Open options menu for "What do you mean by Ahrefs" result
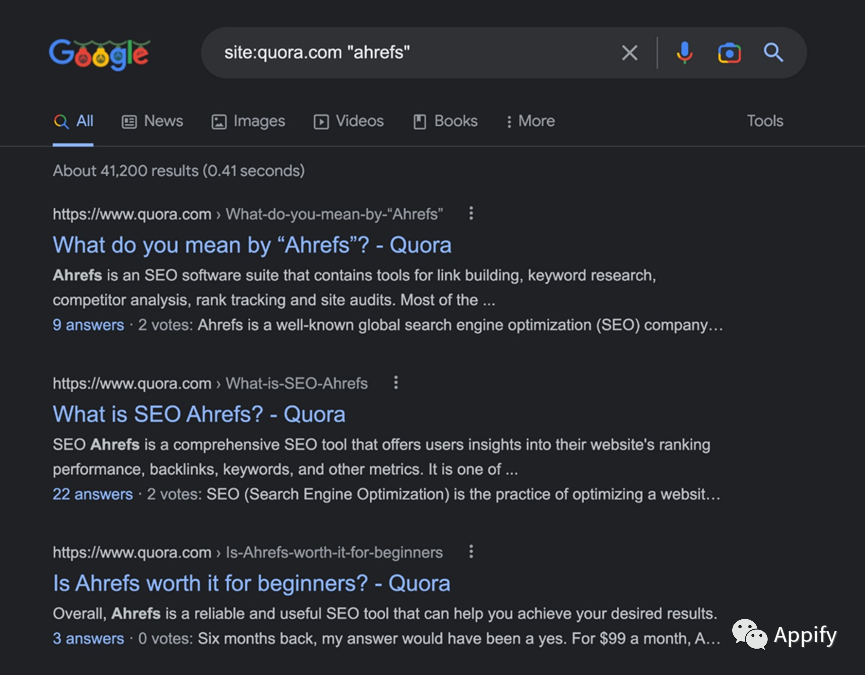 tap(471, 213)
